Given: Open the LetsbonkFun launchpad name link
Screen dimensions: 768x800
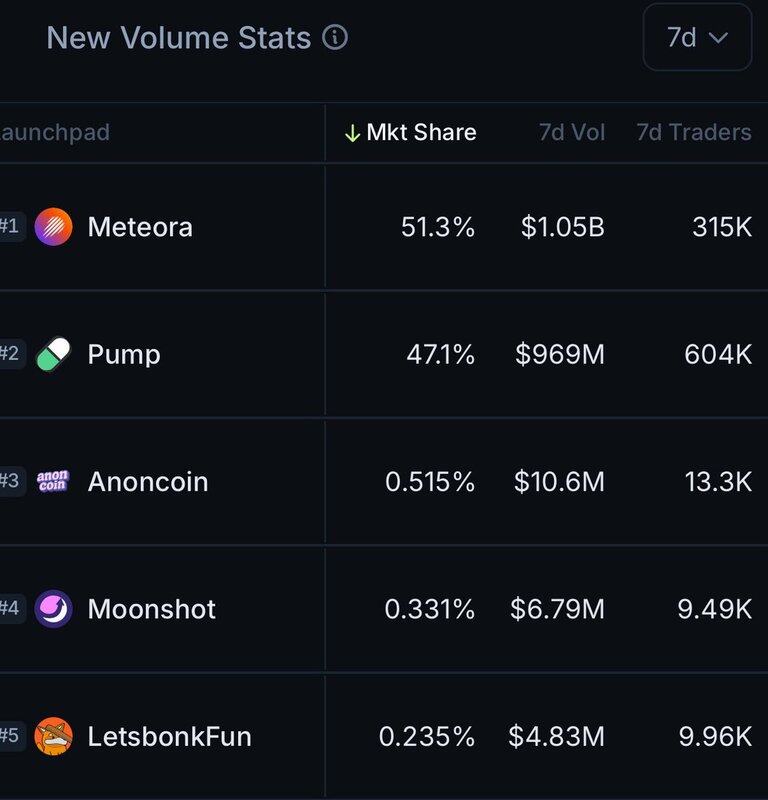Looking at the screenshot, I should point(170,737).
